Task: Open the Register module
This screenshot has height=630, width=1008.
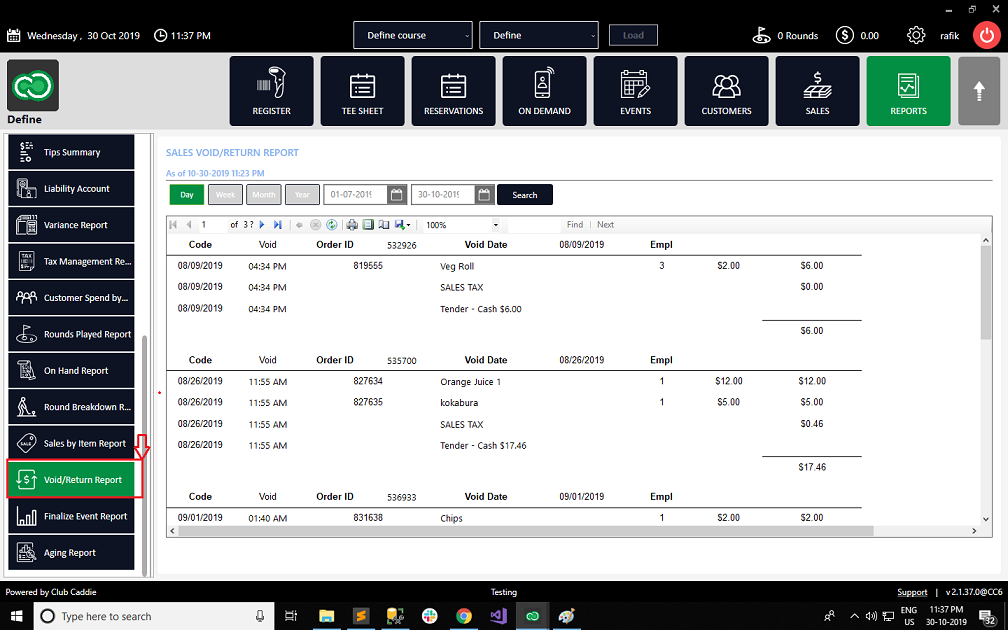Action: tap(271, 91)
